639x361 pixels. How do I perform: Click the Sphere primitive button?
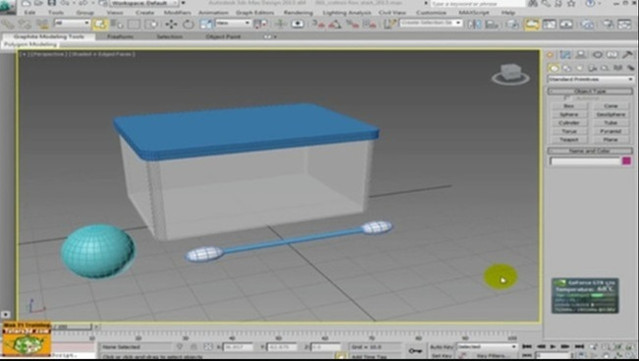coord(569,114)
